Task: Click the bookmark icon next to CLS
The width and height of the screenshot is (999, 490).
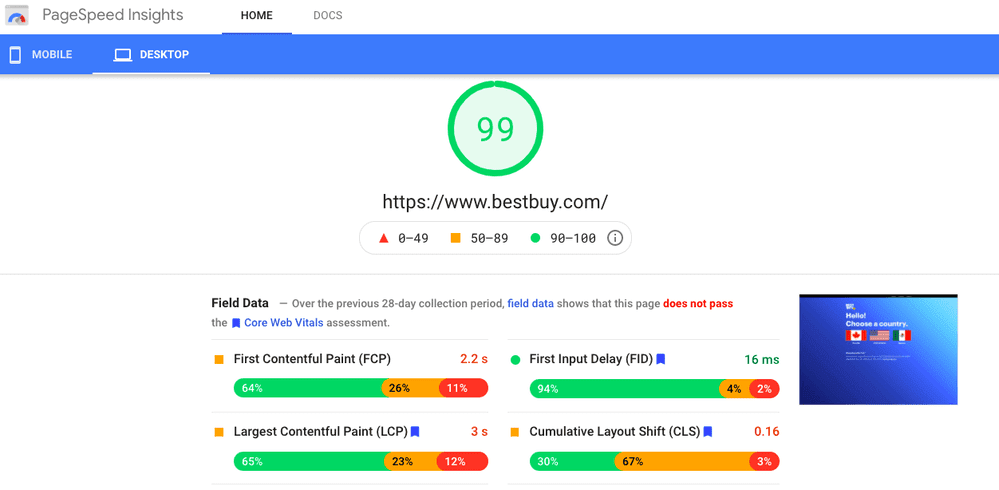Action: tap(708, 432)
